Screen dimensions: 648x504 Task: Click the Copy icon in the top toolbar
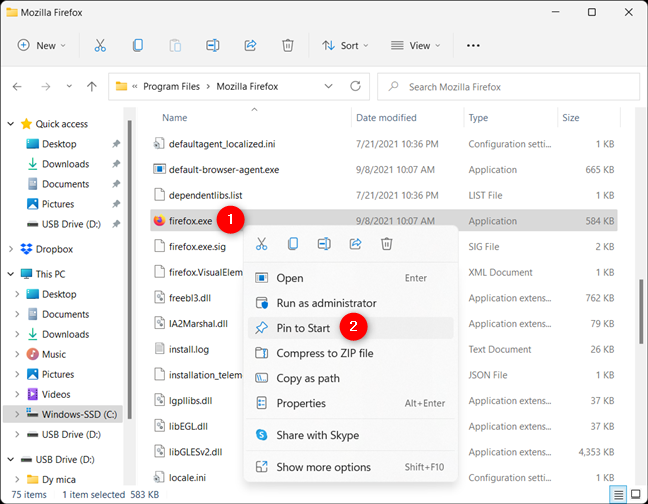138,45
